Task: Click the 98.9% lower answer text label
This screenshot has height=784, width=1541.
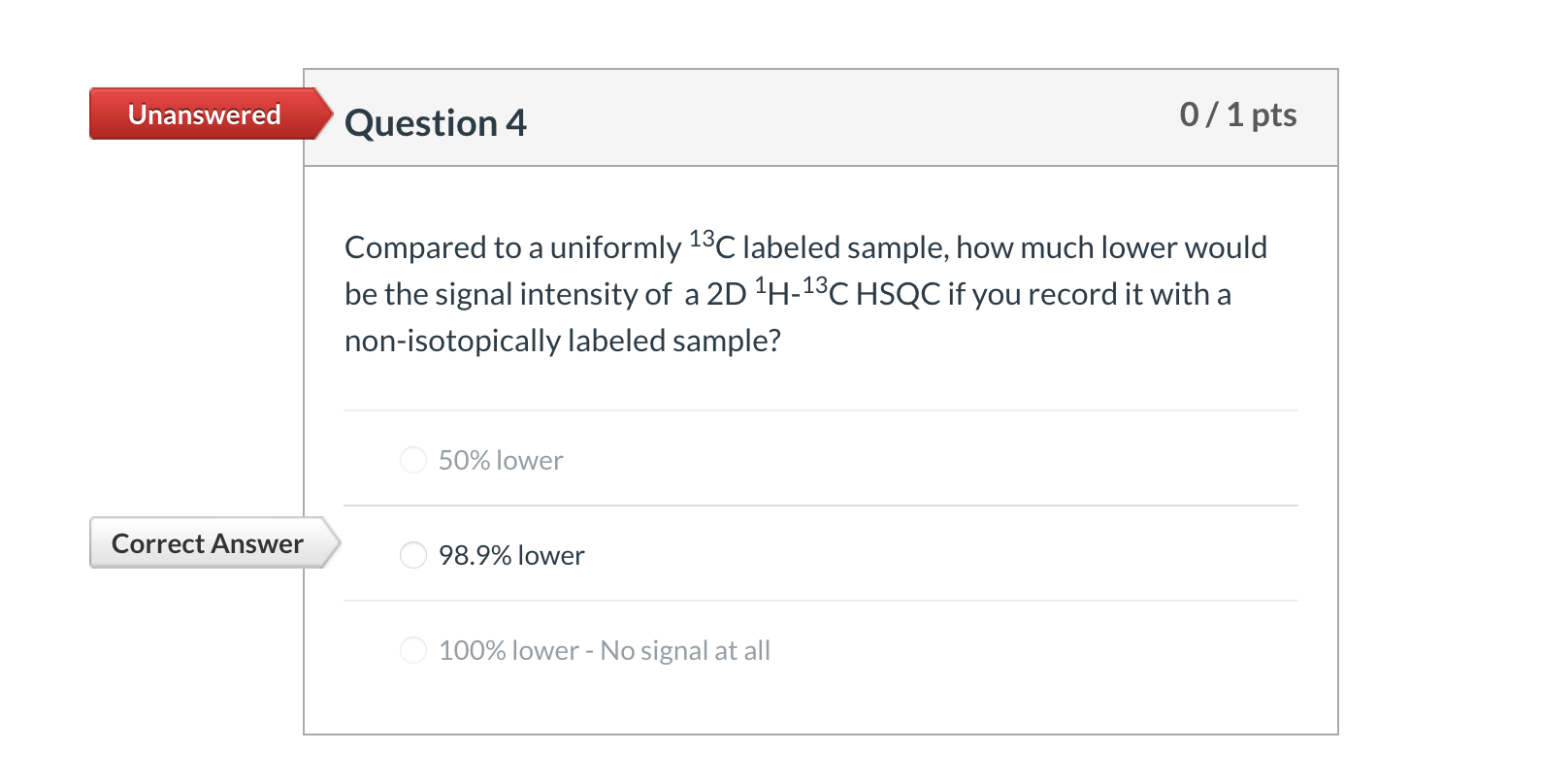Action: [x=511, y=554]
